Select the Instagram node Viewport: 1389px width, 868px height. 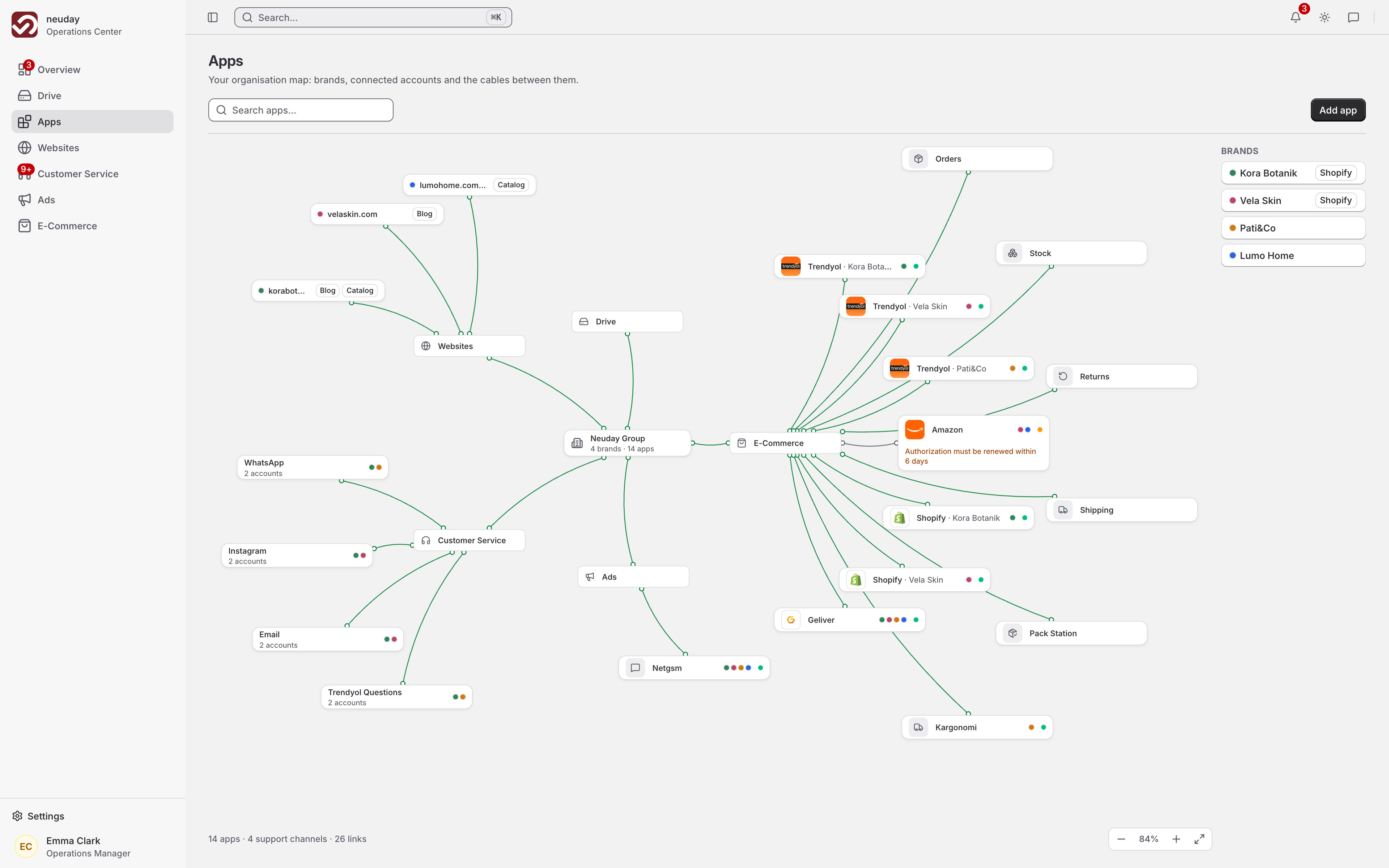tap(297, 556)
